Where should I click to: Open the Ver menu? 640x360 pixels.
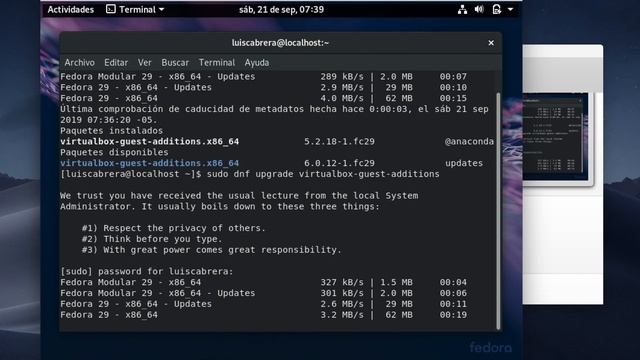[144, 62]
